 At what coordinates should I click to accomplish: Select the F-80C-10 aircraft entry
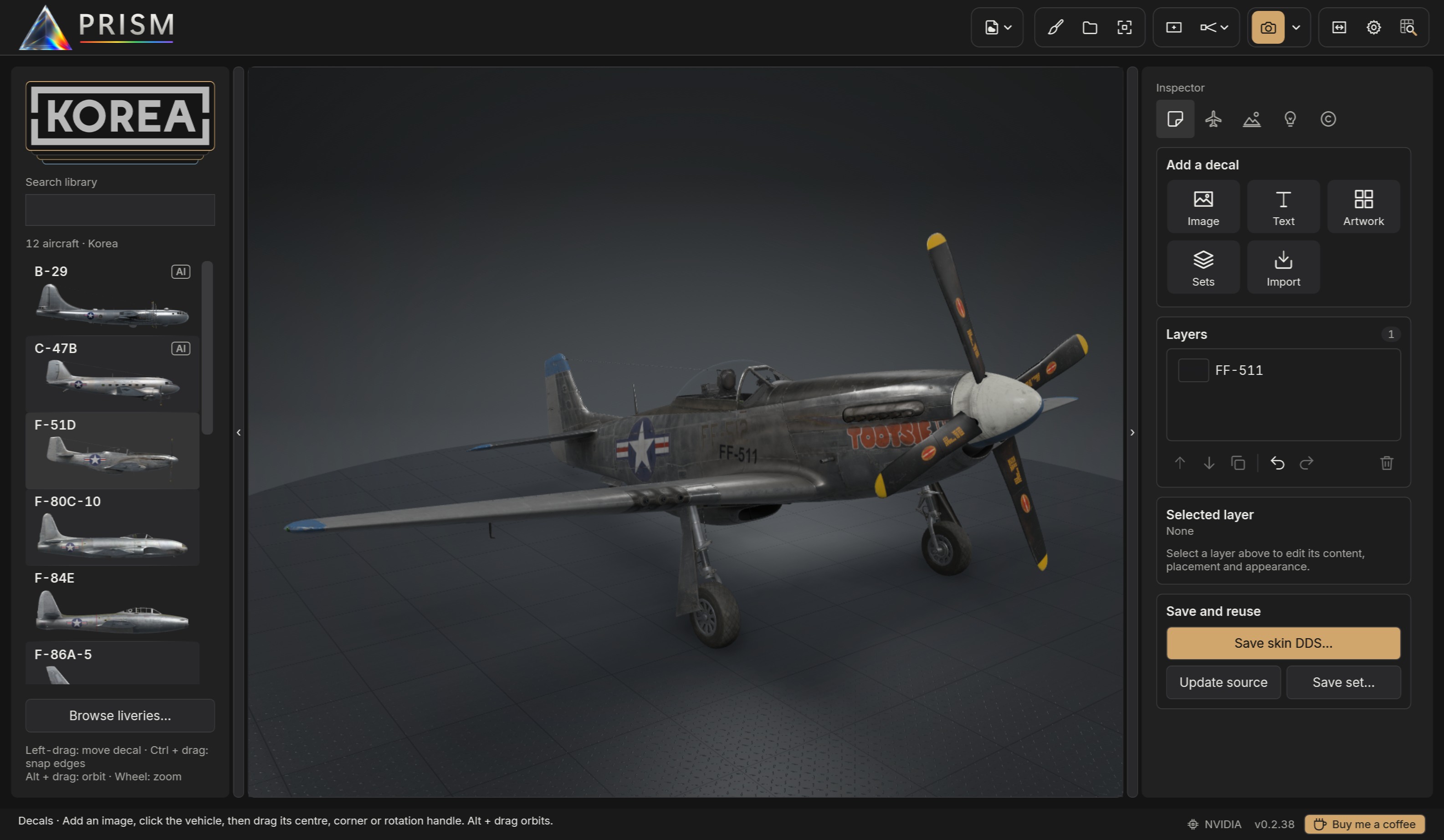[113, 527]
